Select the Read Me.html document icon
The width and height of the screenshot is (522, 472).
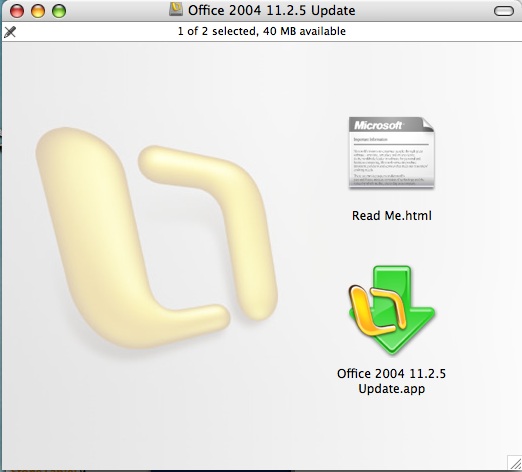click(392, 153)
